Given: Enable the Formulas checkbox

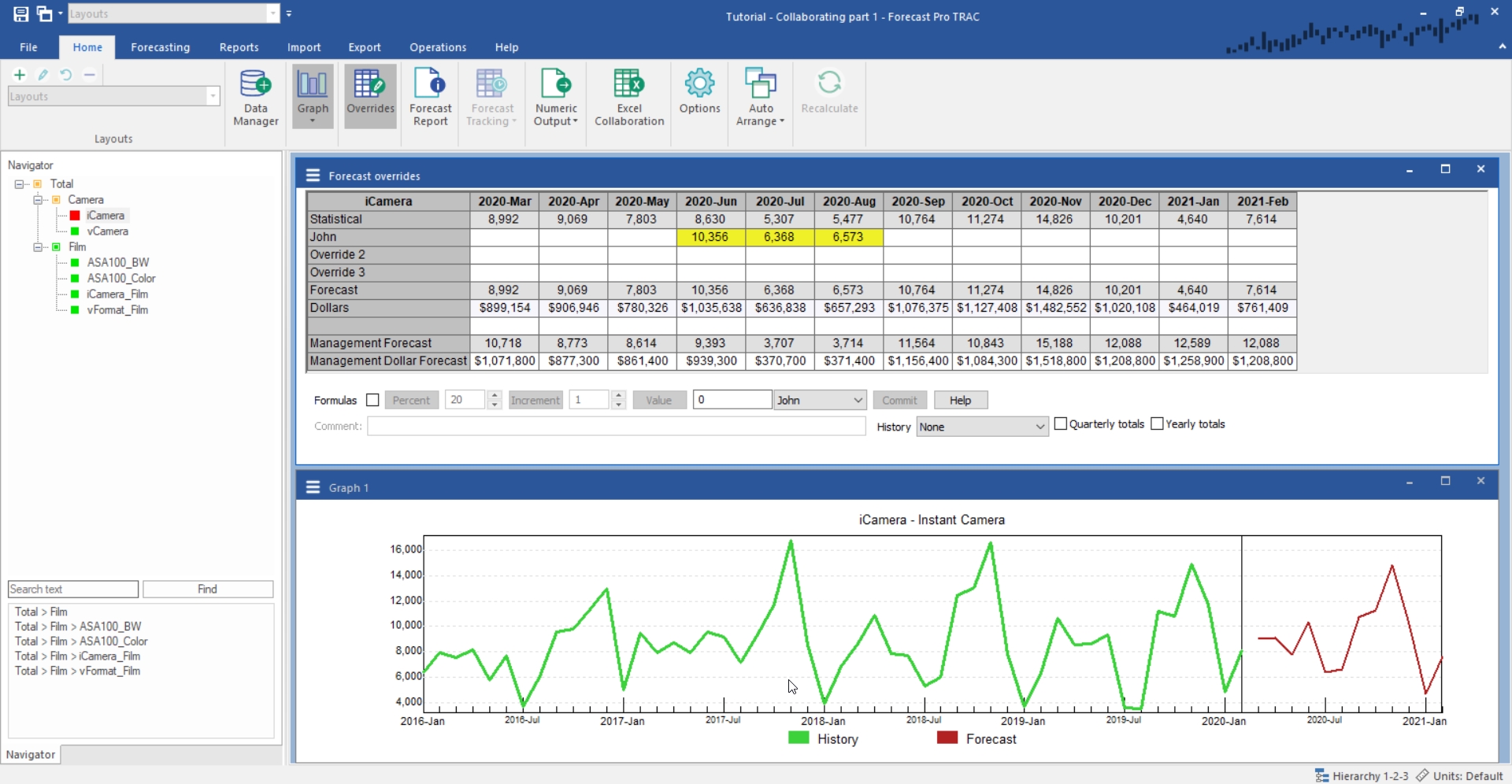Looking at the screenshot, I should pos(372,400).
